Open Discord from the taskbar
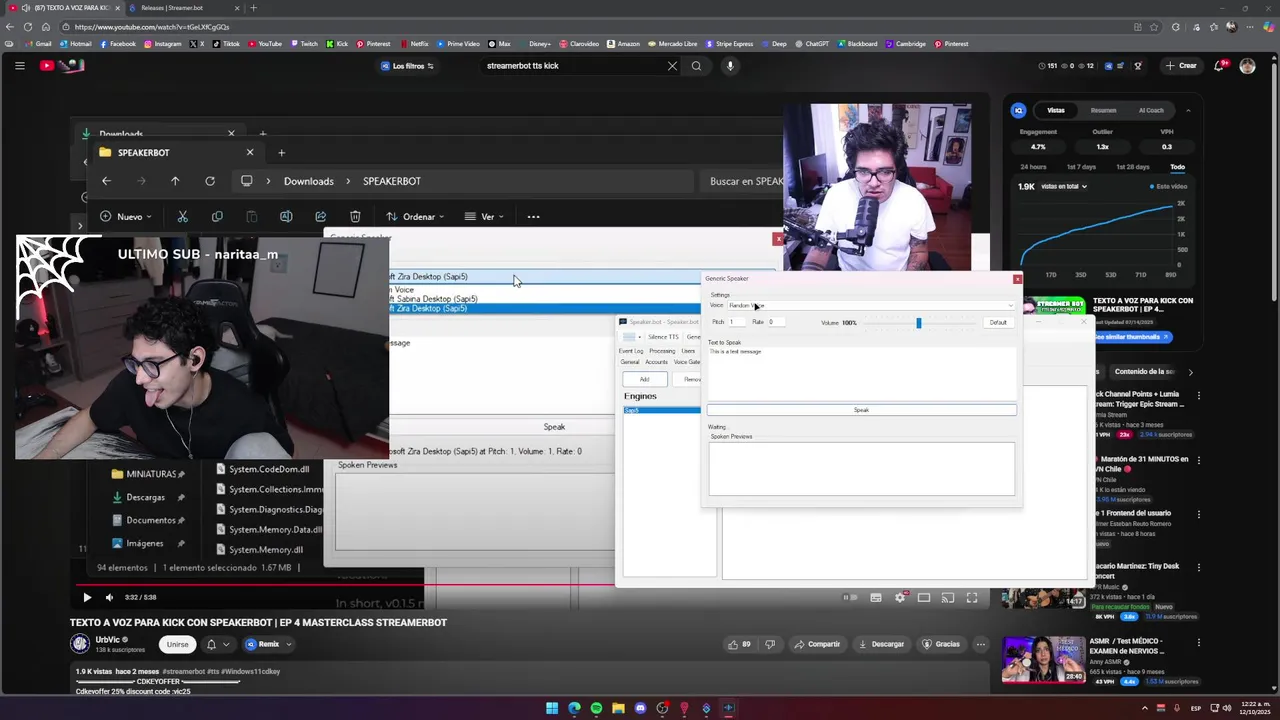 tap(640, 708)
